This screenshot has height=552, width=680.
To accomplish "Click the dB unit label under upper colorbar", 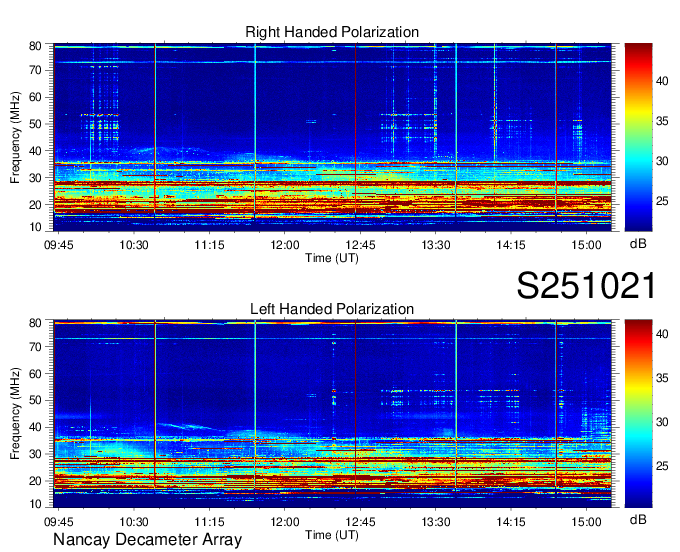I will [x=638, y=244].
